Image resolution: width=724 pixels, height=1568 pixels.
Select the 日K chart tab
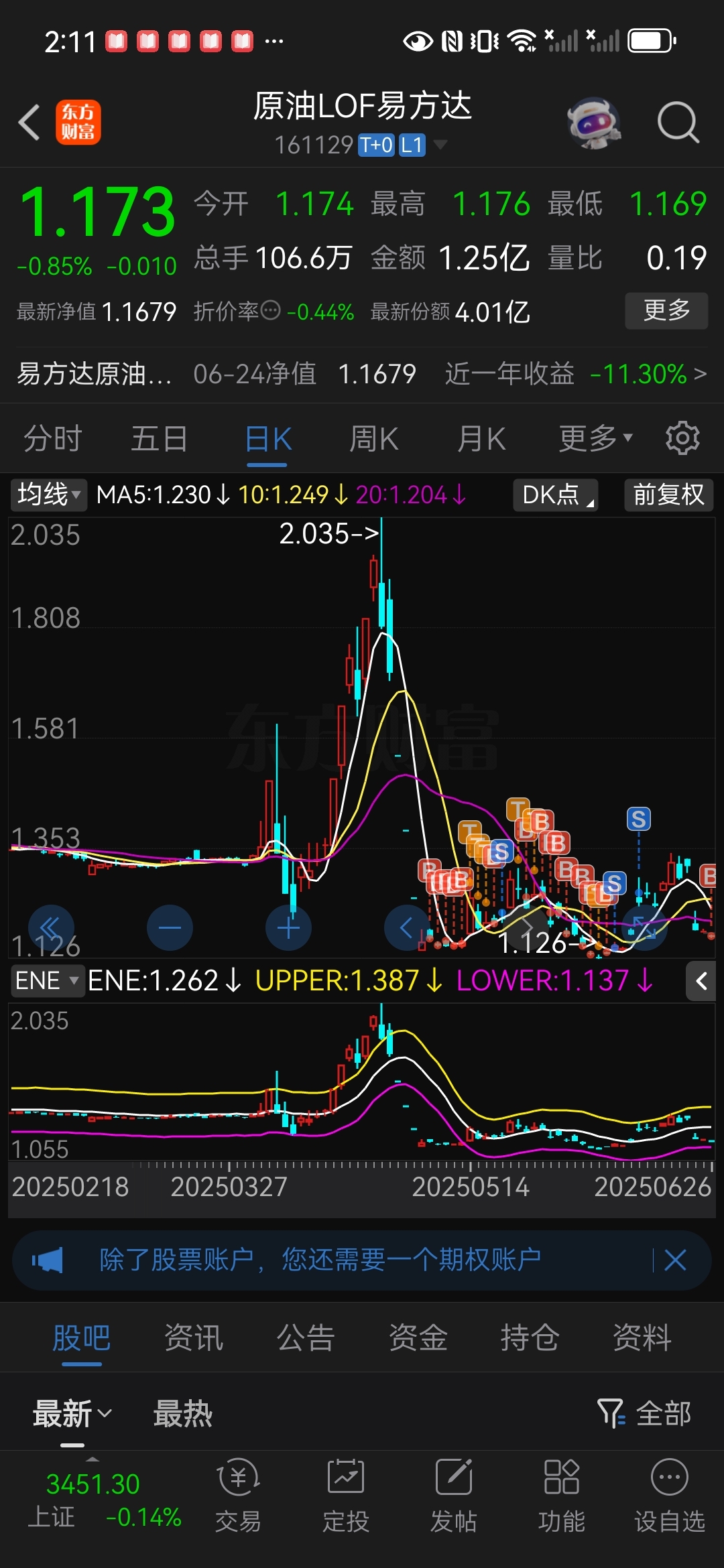(268, 440)
